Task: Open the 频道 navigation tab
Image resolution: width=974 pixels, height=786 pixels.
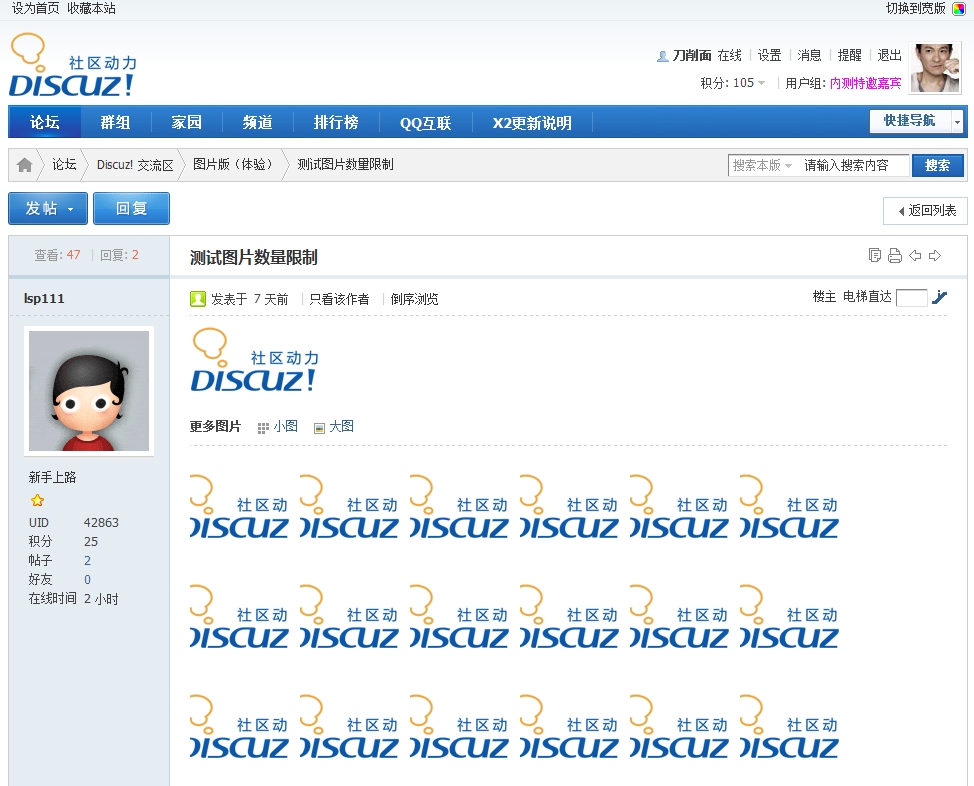Action: [258, 122]
